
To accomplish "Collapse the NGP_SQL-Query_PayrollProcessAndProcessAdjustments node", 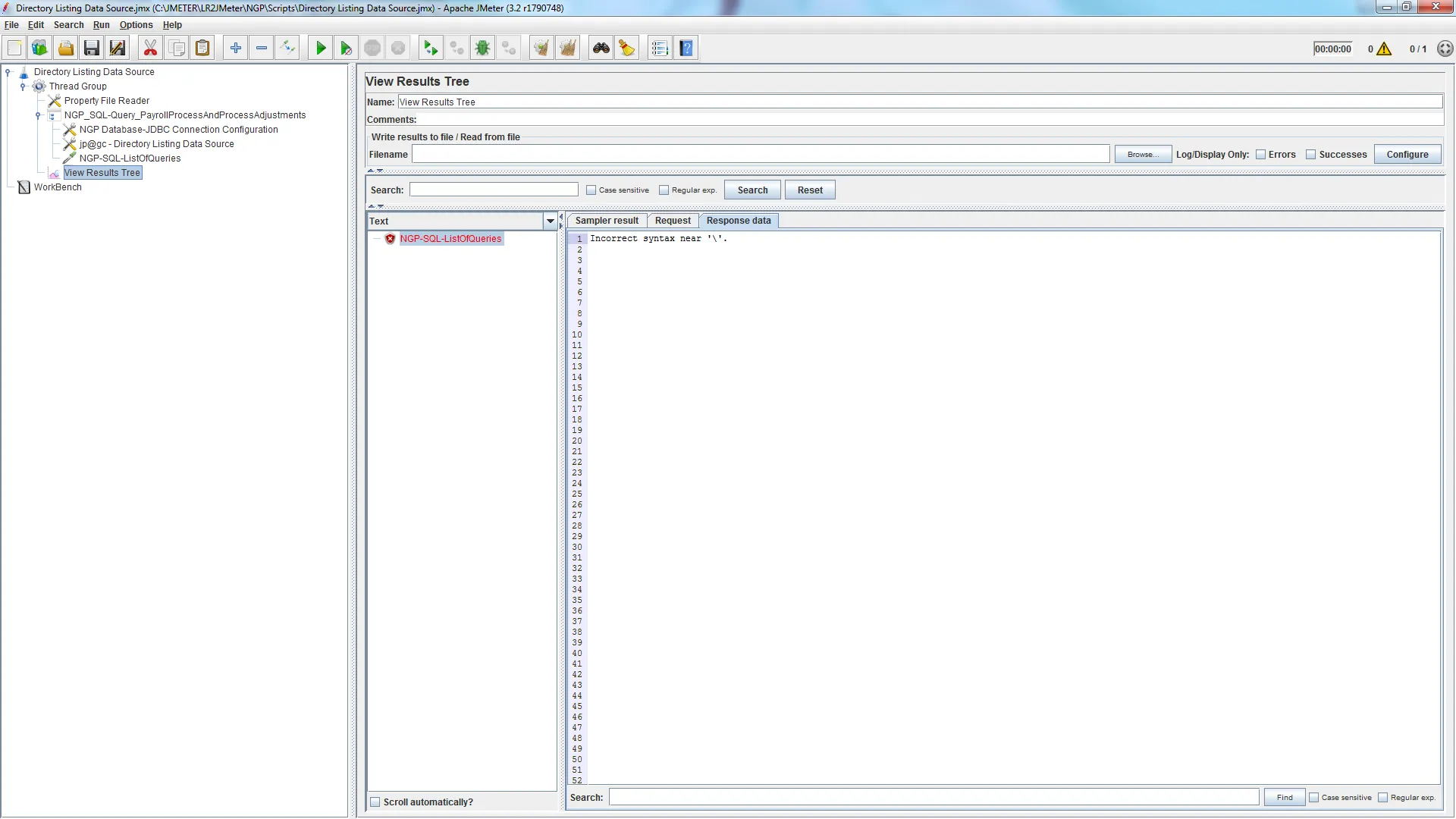I will 38,115.
